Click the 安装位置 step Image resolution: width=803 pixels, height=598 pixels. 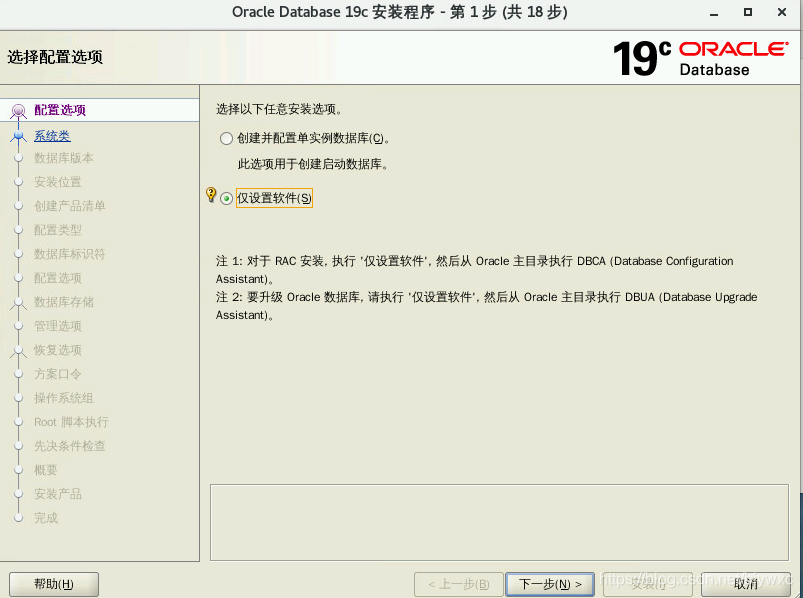click(58, 182)
